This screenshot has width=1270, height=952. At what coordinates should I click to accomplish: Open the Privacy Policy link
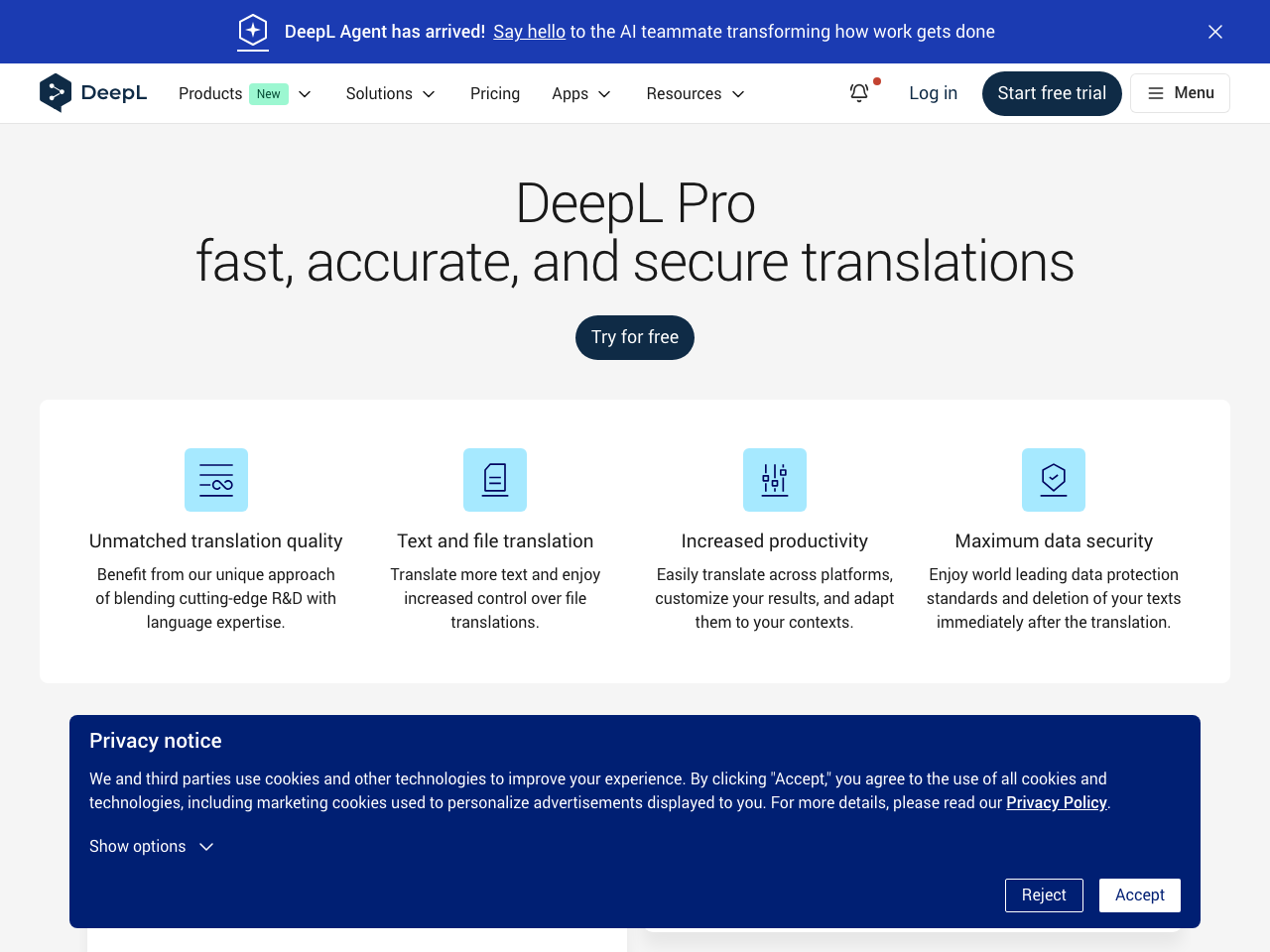pos(1056,802)
